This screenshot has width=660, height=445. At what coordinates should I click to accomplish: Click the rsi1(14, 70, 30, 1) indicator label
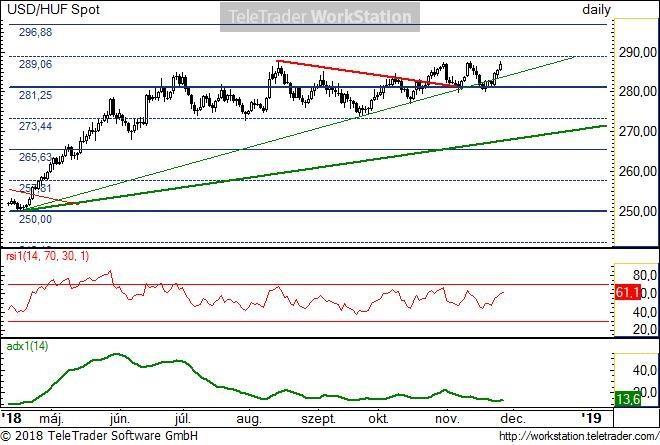47,256
